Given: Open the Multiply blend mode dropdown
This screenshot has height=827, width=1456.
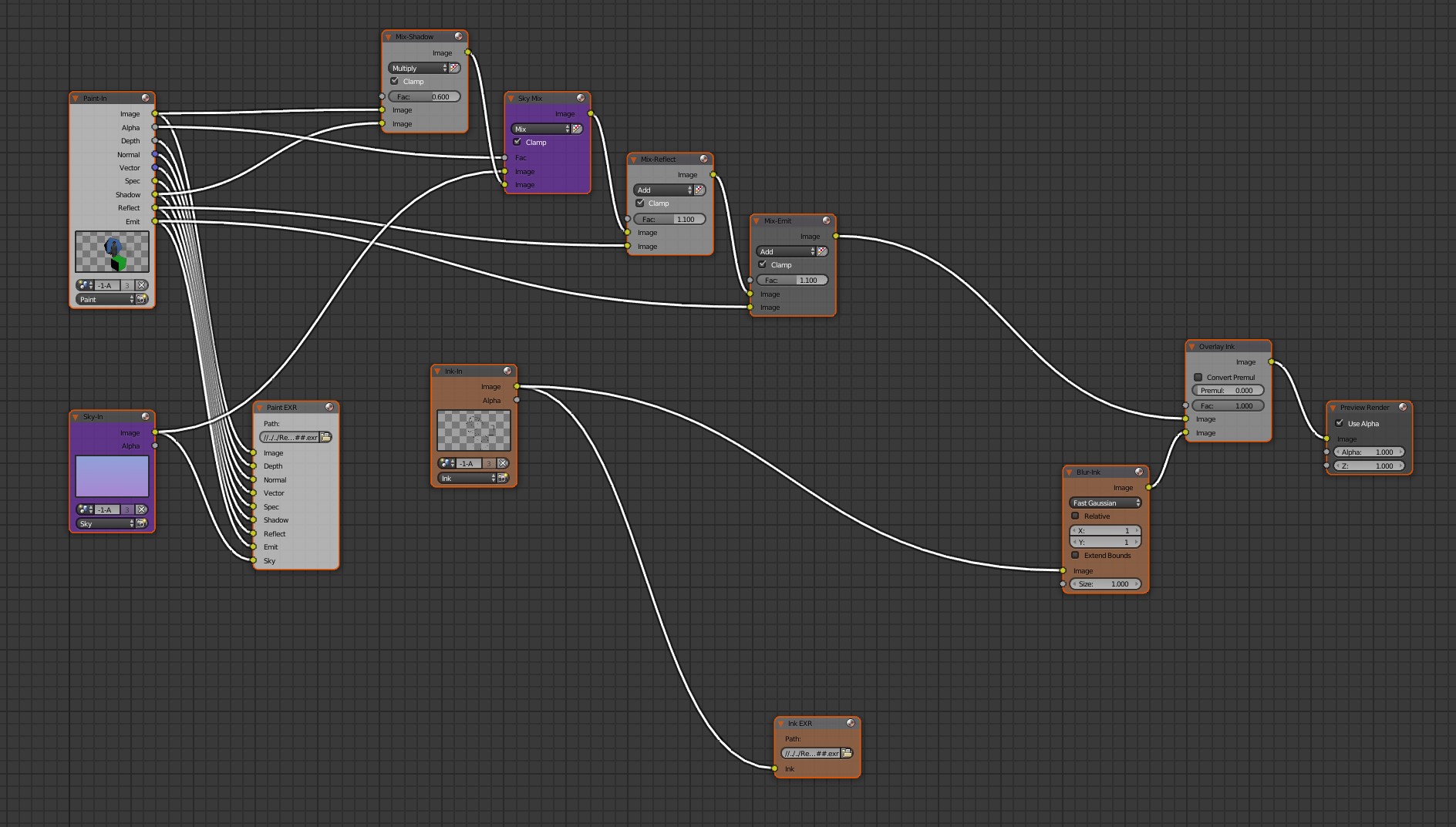Looking at the screenshot, I should point(417,68).
